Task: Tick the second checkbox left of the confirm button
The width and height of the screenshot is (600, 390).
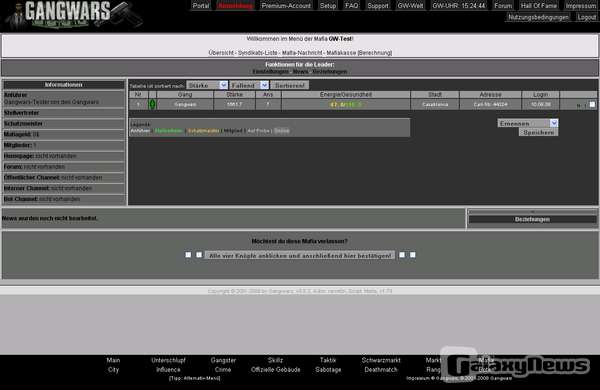Action: point(199,255)
